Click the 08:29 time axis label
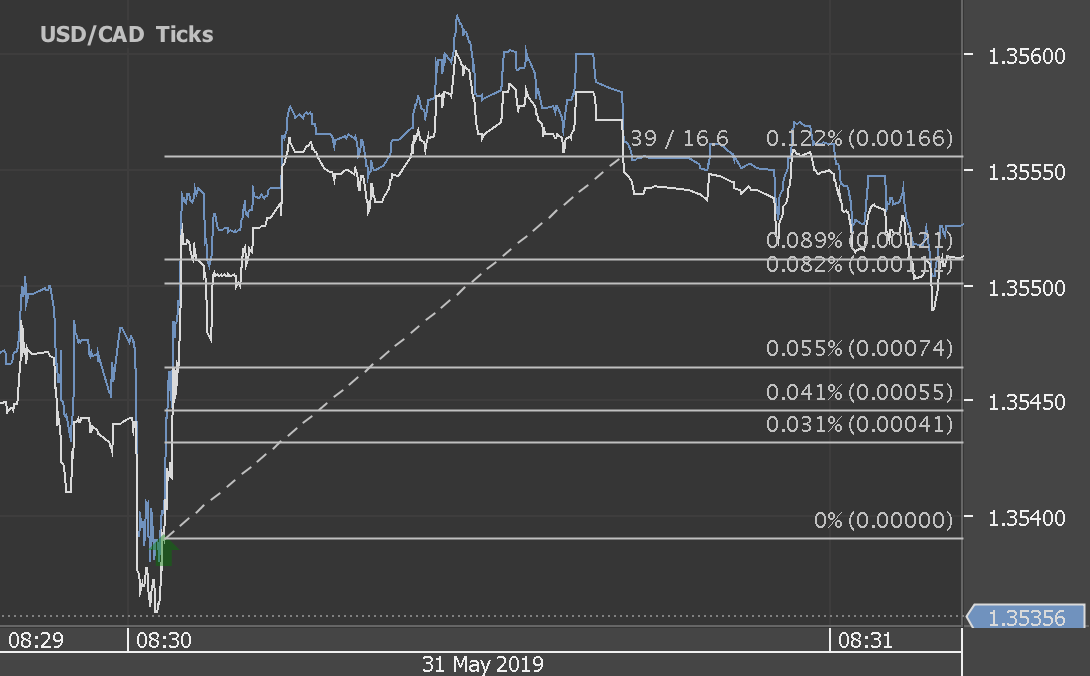The width and height of the screenshot is (1090, 676). [x=35, y=640]
